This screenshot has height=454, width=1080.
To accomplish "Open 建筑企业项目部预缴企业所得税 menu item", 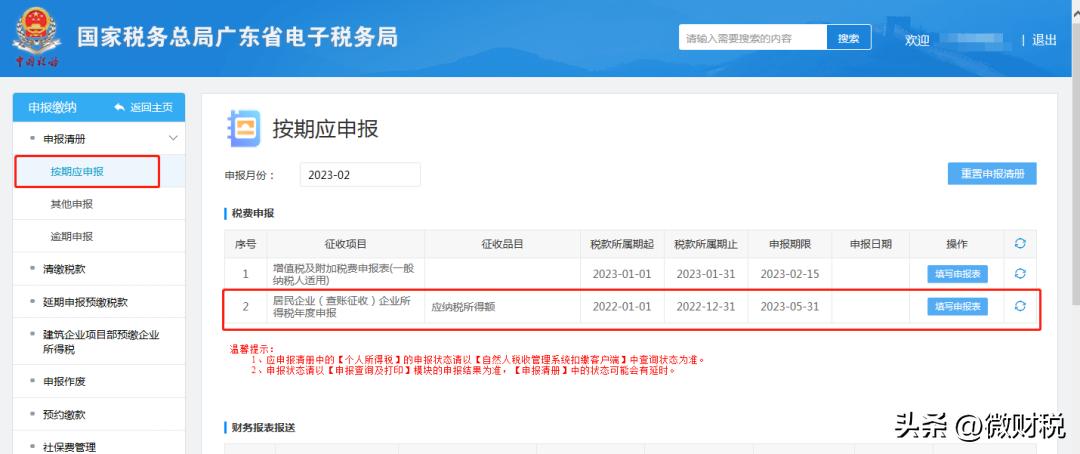I will (101, 342).
